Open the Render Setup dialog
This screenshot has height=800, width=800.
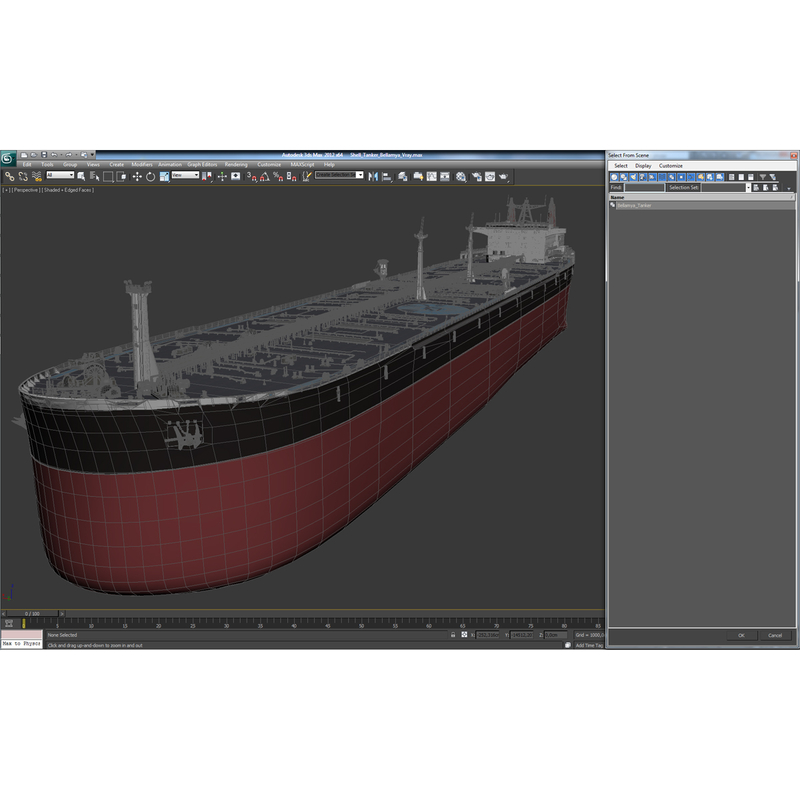477,177
